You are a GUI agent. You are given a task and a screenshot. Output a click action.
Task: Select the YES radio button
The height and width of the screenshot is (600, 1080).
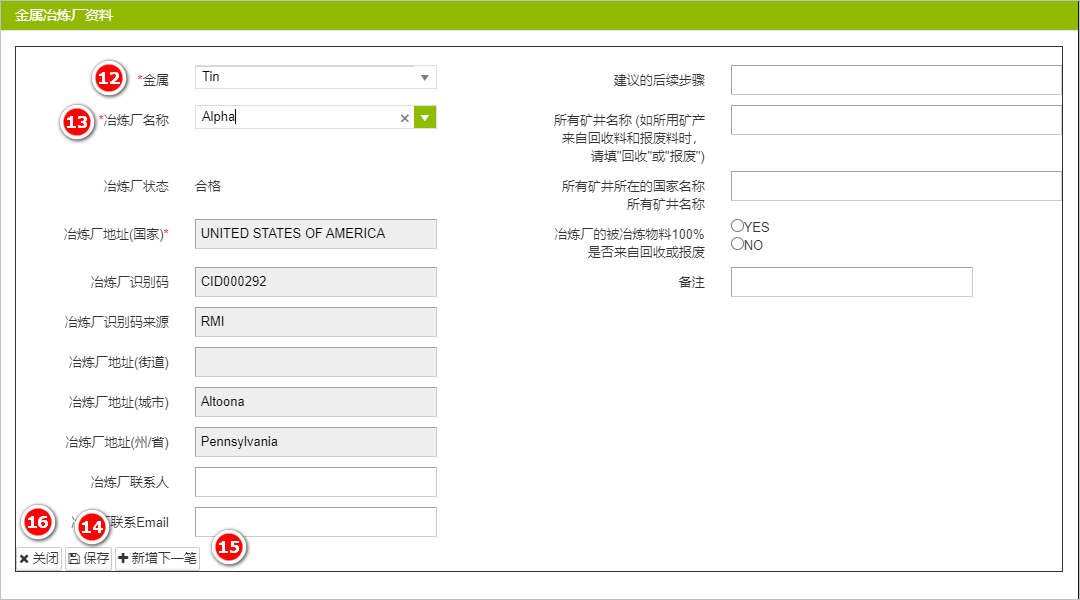pyautogui.click(x=738, y=225)
